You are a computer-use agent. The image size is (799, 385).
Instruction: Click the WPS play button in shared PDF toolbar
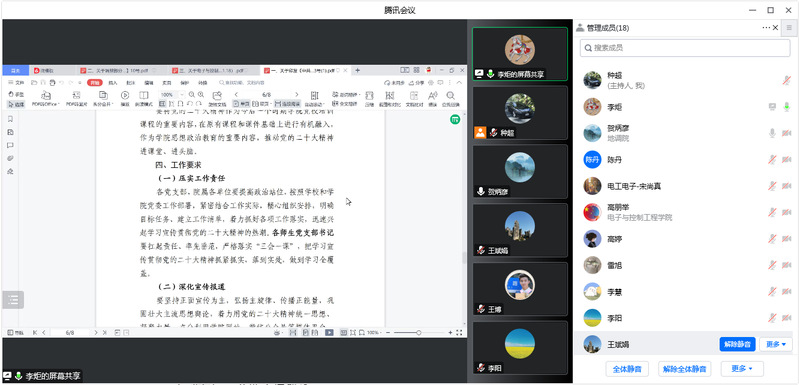[x=125, y=95]
